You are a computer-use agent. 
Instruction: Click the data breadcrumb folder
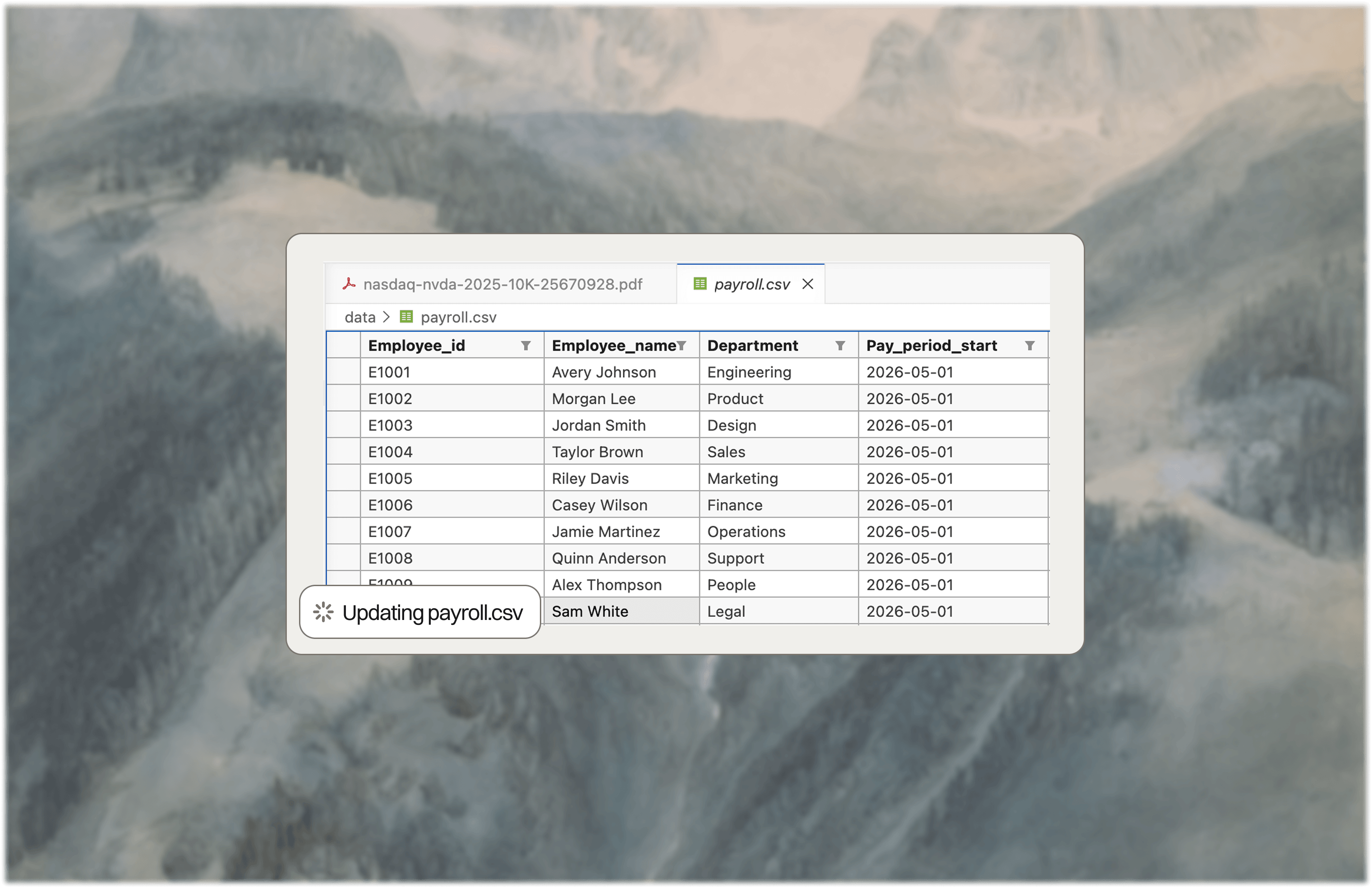pos(359,317)
